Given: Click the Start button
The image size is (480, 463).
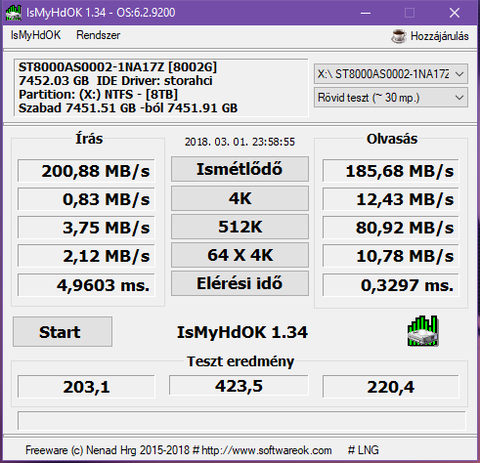Looking at the screenshot, I should [62, 332].
